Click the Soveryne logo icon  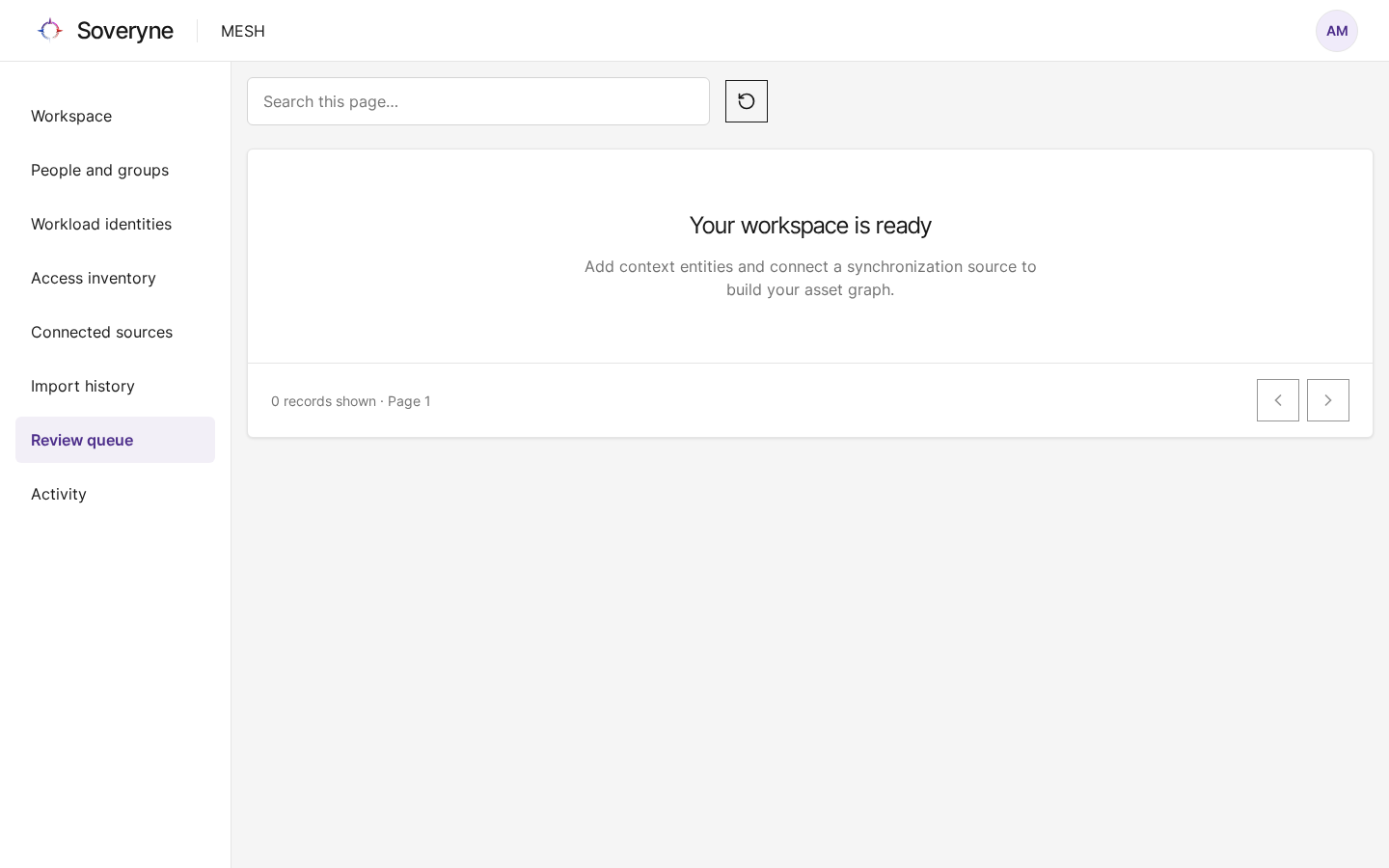[50, 31]
